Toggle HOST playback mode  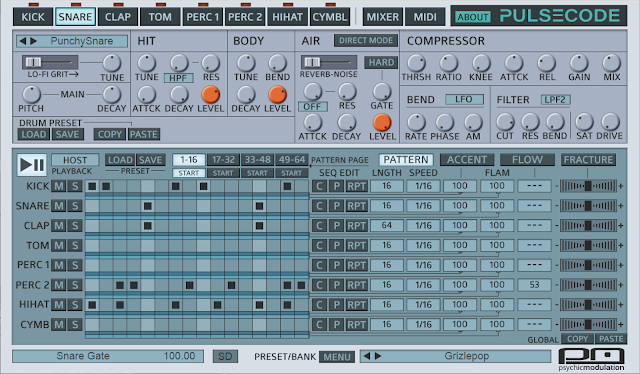[75, 160]
